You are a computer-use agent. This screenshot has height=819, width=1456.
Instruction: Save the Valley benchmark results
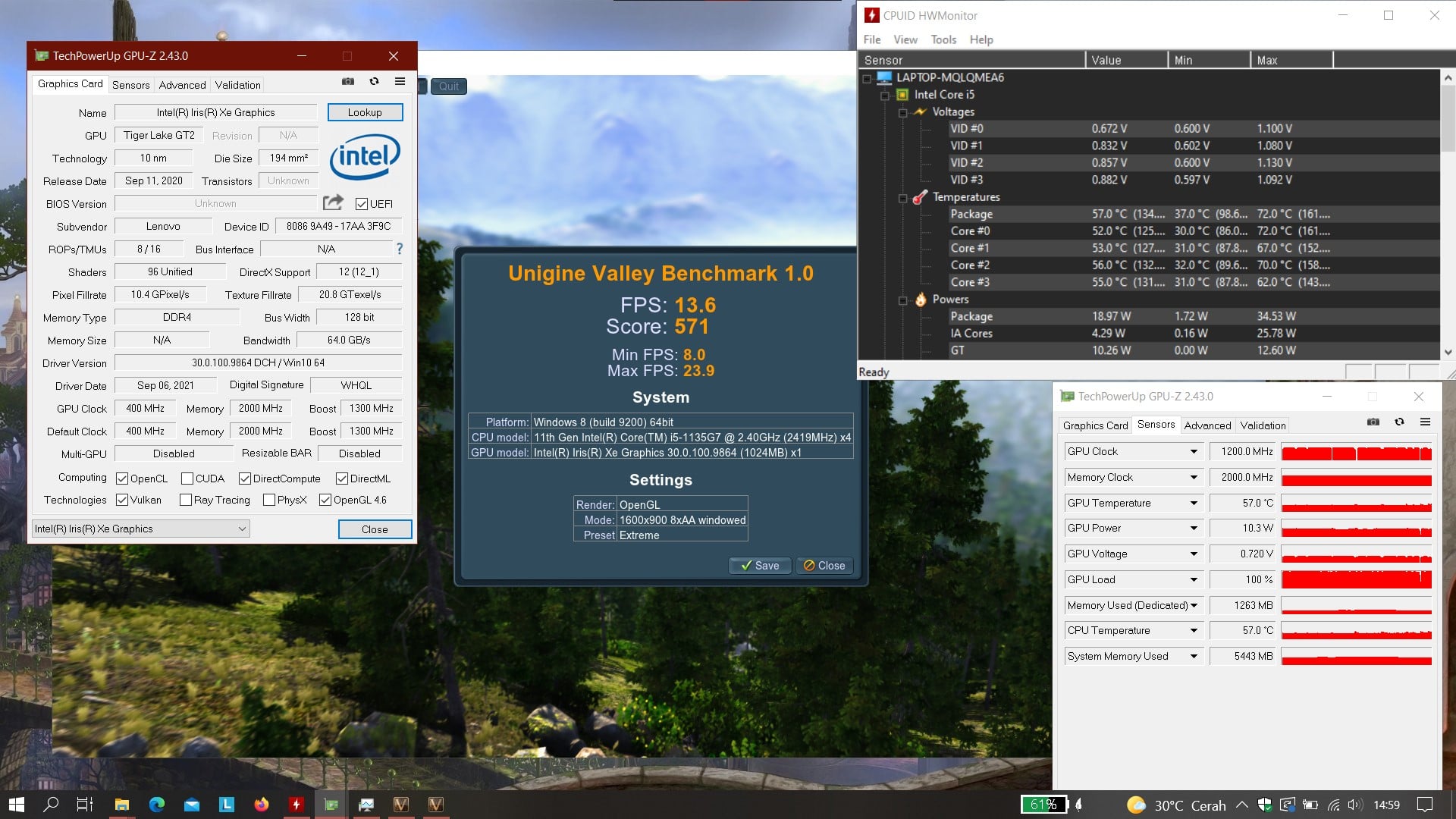759,566
